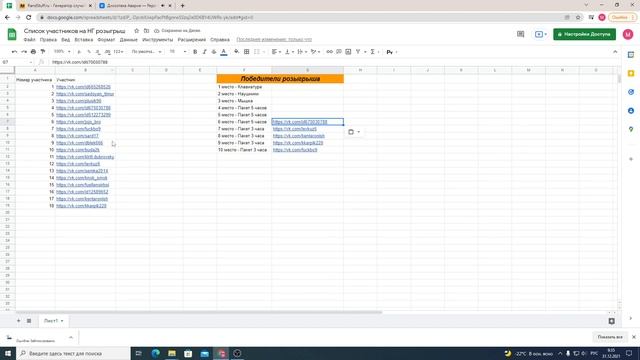Open the Расширения menu
The height and width of the screenshot is (360, 640).
(x=192, y=40)
